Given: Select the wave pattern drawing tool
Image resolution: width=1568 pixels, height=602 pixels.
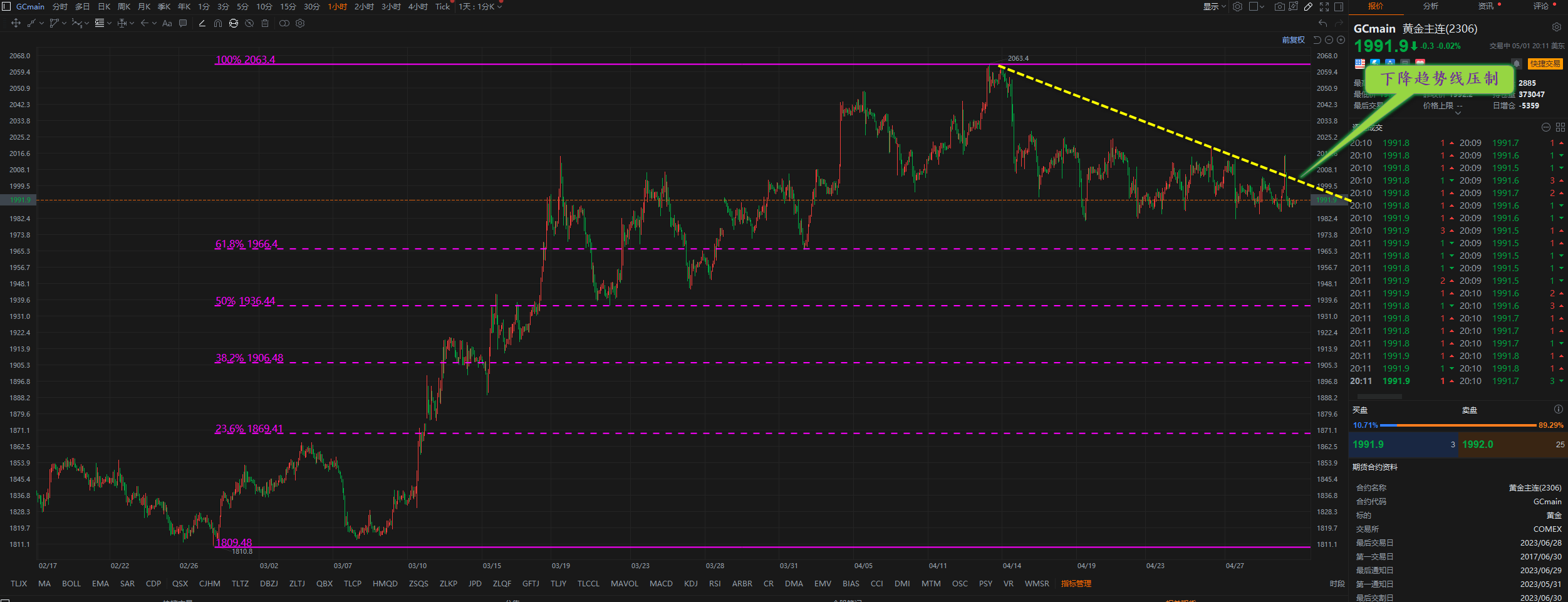Looking at the screenshot, I should [76, 23].
